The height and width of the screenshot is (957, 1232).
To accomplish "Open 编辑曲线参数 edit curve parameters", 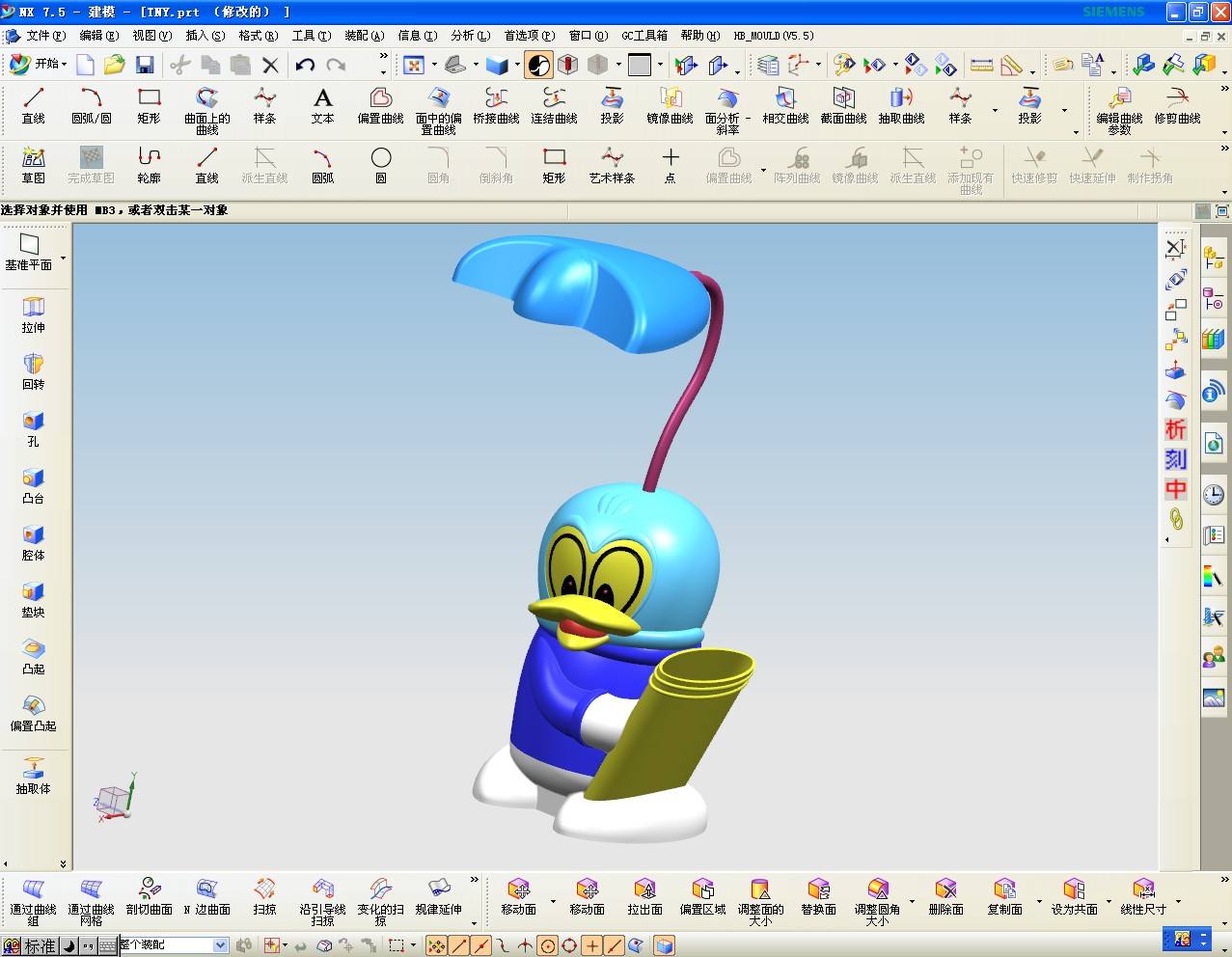I will [1119, 110].
